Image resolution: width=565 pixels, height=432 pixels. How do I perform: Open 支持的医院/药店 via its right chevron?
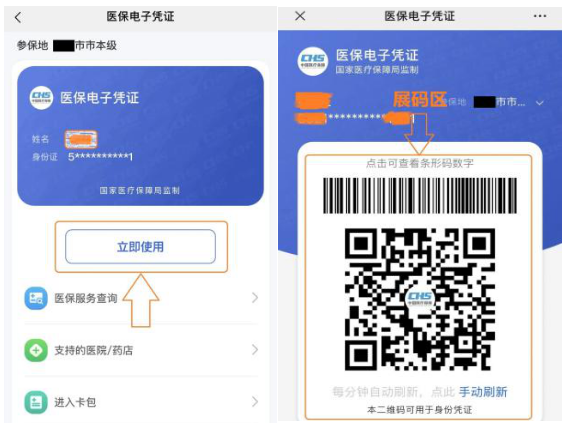coord(255,349)
